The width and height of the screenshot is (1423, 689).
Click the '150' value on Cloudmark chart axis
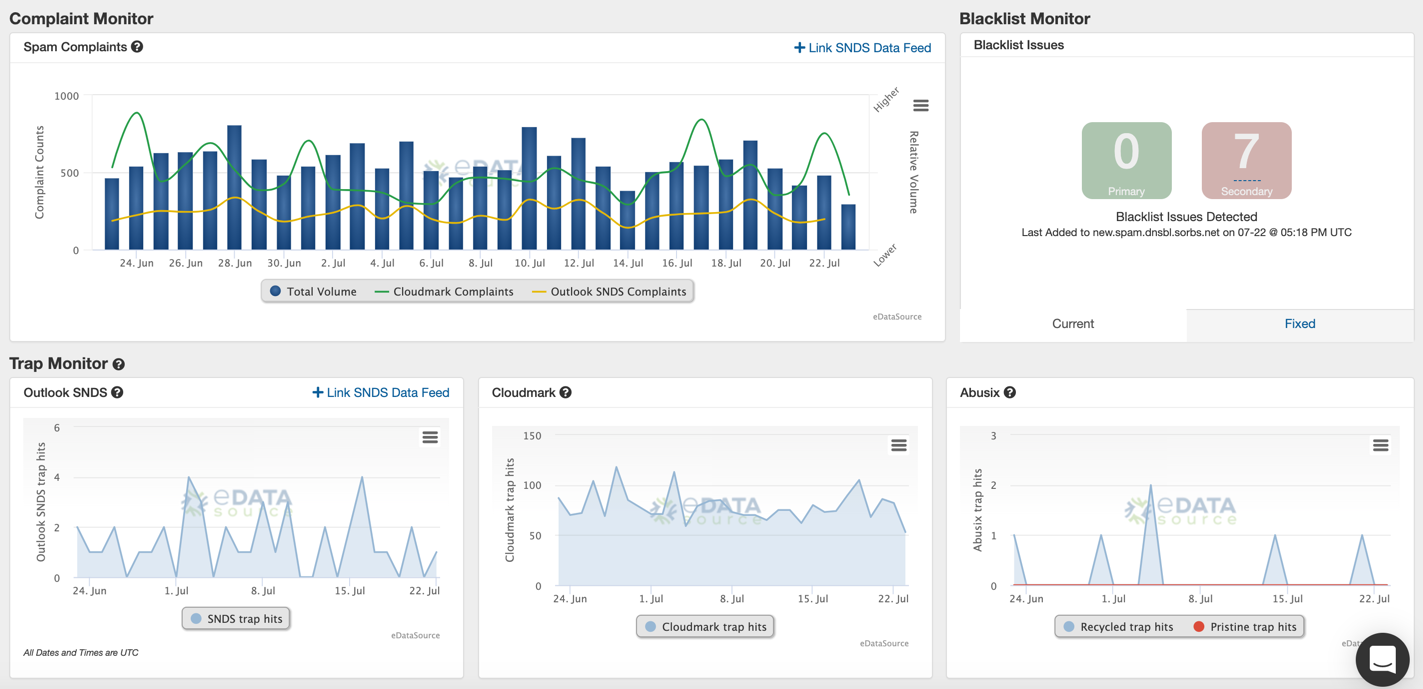(532, 436)
